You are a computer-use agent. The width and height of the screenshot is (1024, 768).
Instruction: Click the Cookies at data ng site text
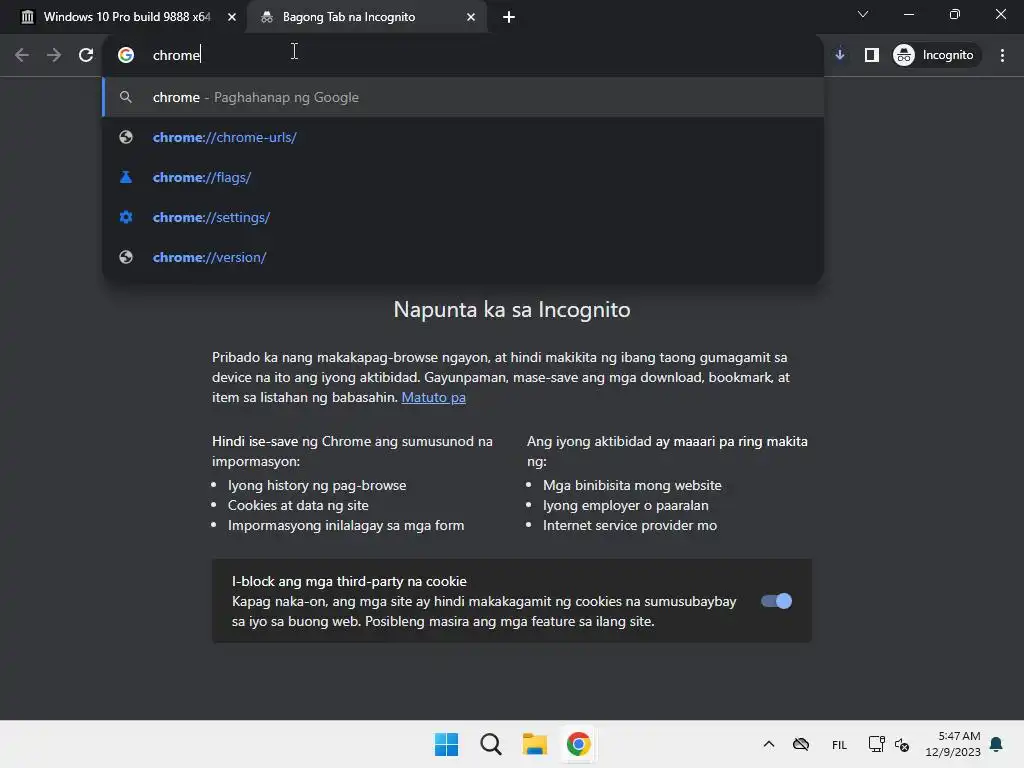[298, 505]
